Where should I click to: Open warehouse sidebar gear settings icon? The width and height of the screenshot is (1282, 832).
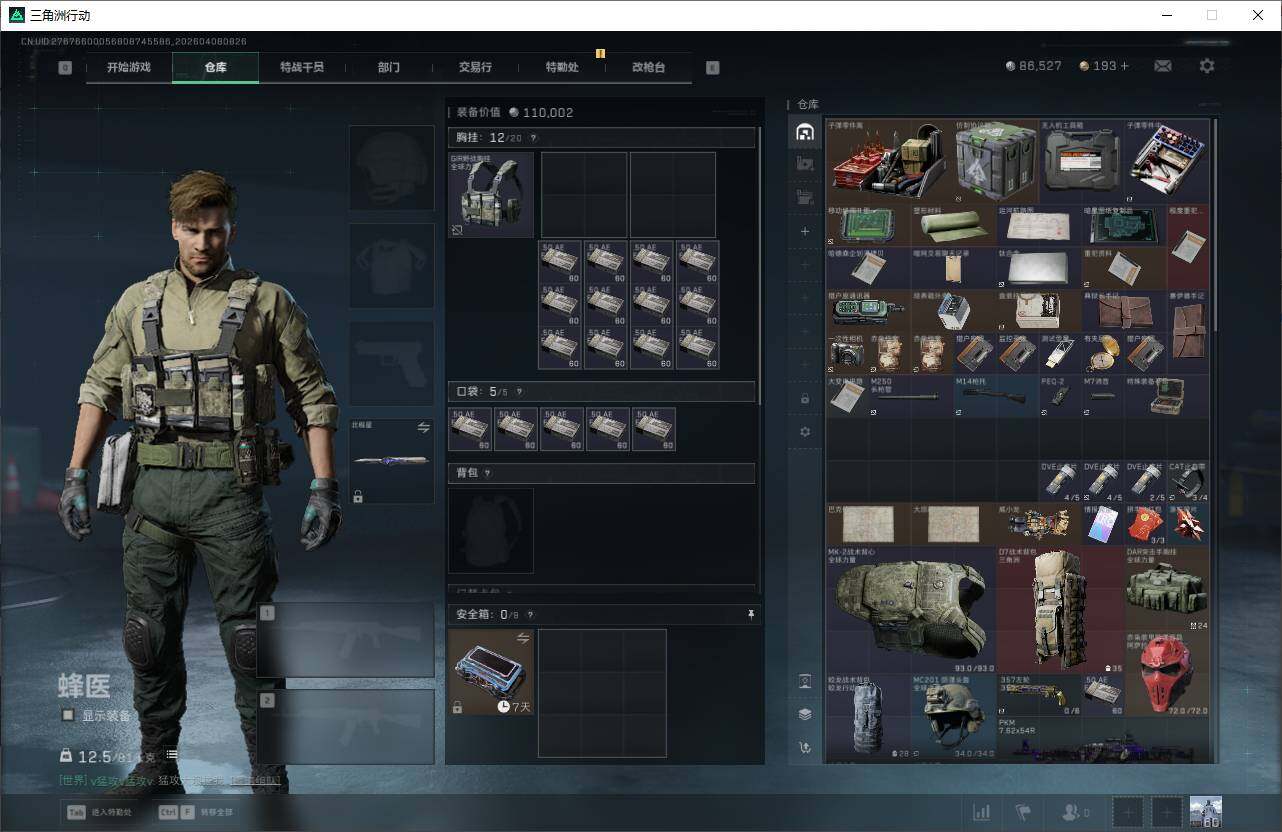point(805,432)
